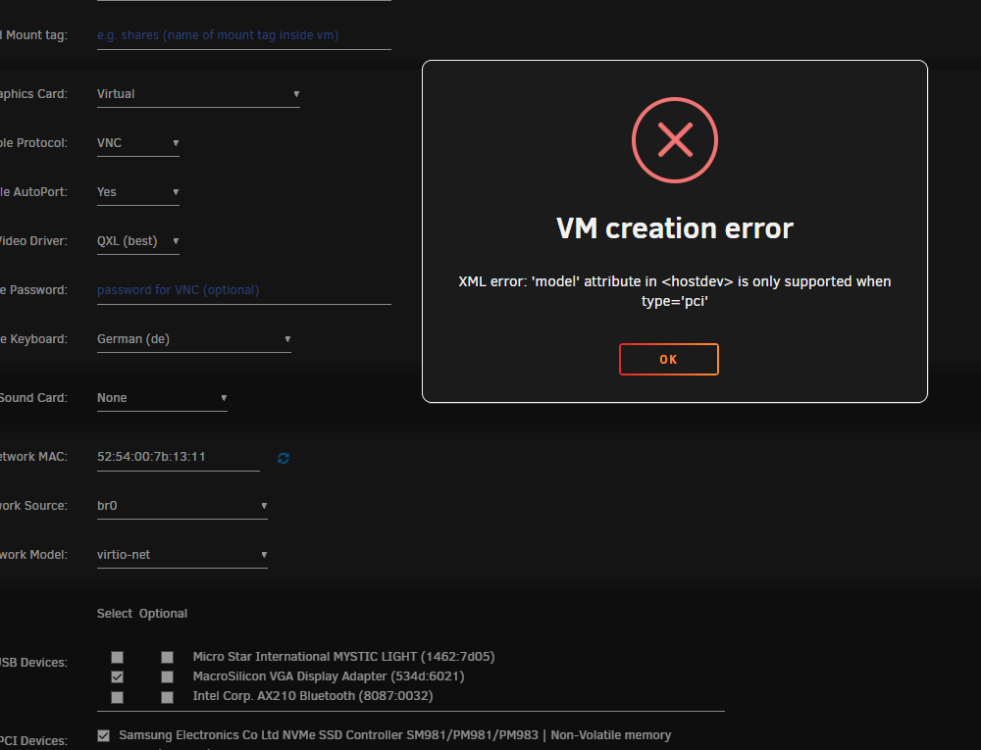Click the red X error icon
981x750 pixels.
[674, 140]
